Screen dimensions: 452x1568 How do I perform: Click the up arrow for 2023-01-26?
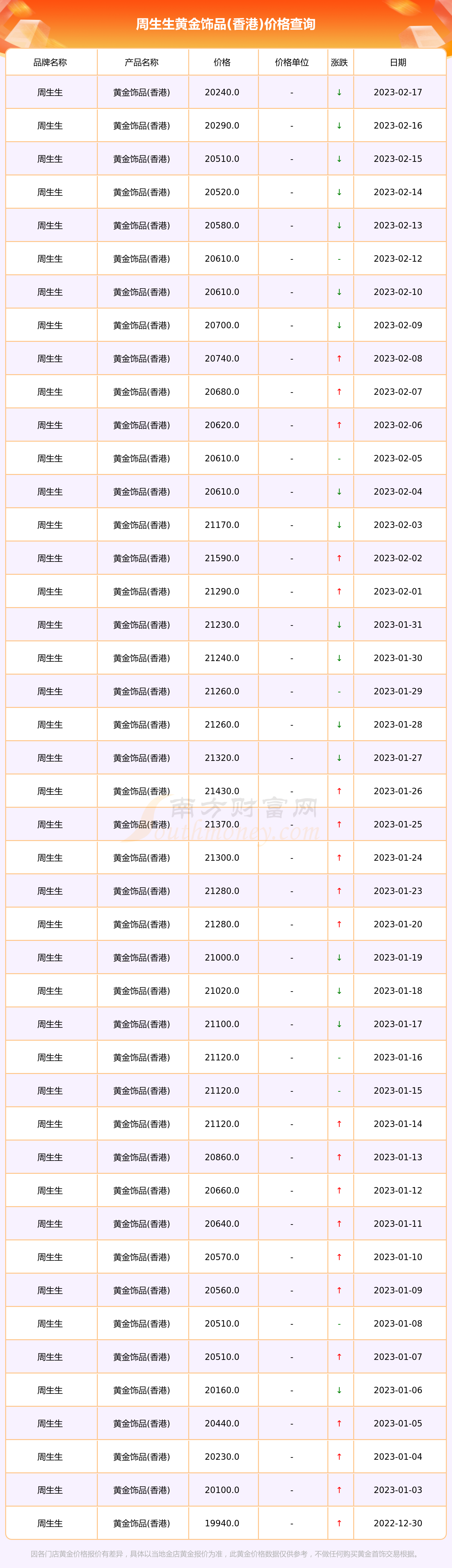339,791
